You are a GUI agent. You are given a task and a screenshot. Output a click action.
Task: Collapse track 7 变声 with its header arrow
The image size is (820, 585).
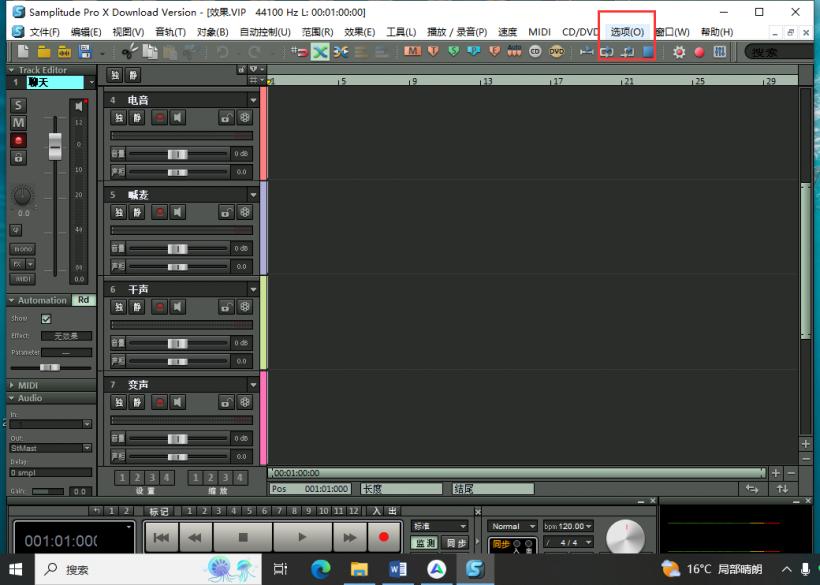[252, 384]
